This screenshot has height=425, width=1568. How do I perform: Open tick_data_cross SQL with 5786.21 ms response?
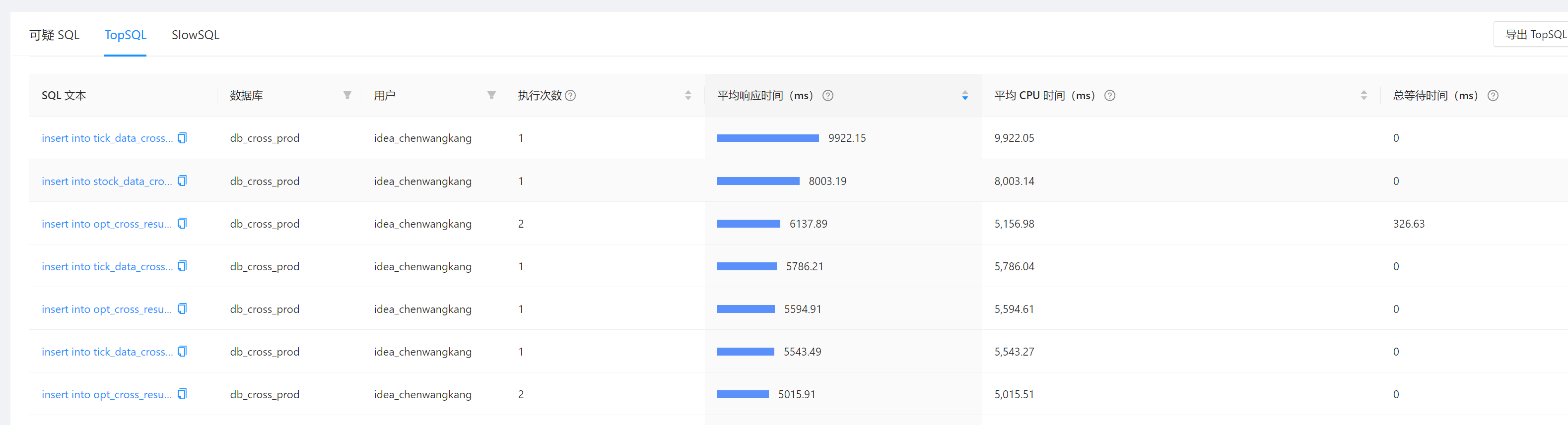coord(107,266)
